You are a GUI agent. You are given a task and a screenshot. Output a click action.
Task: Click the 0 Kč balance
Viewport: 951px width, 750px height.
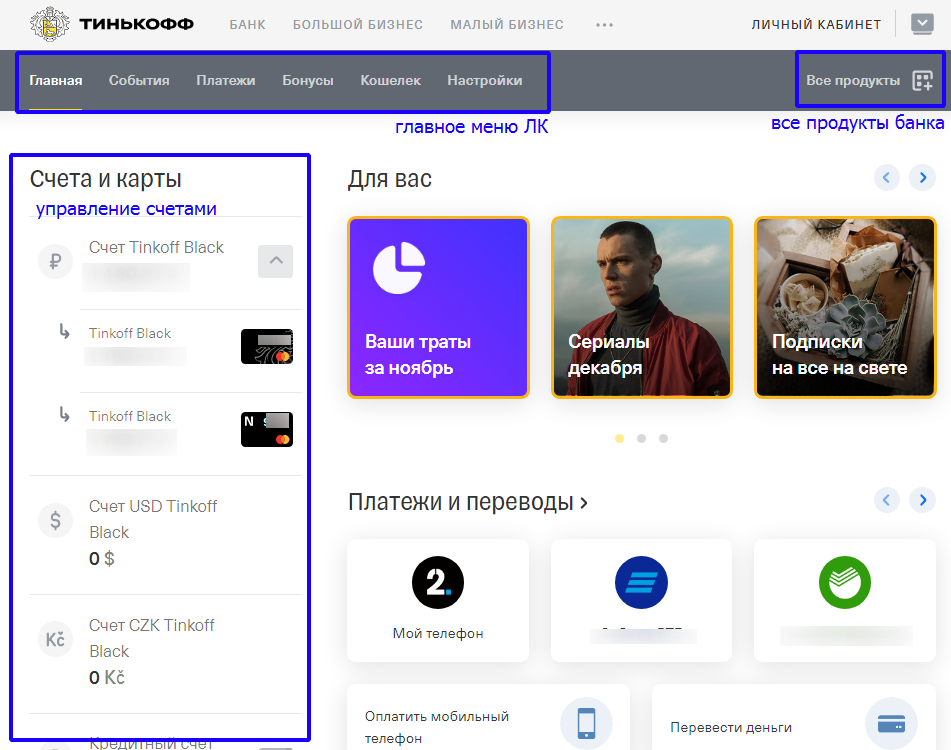107,677
